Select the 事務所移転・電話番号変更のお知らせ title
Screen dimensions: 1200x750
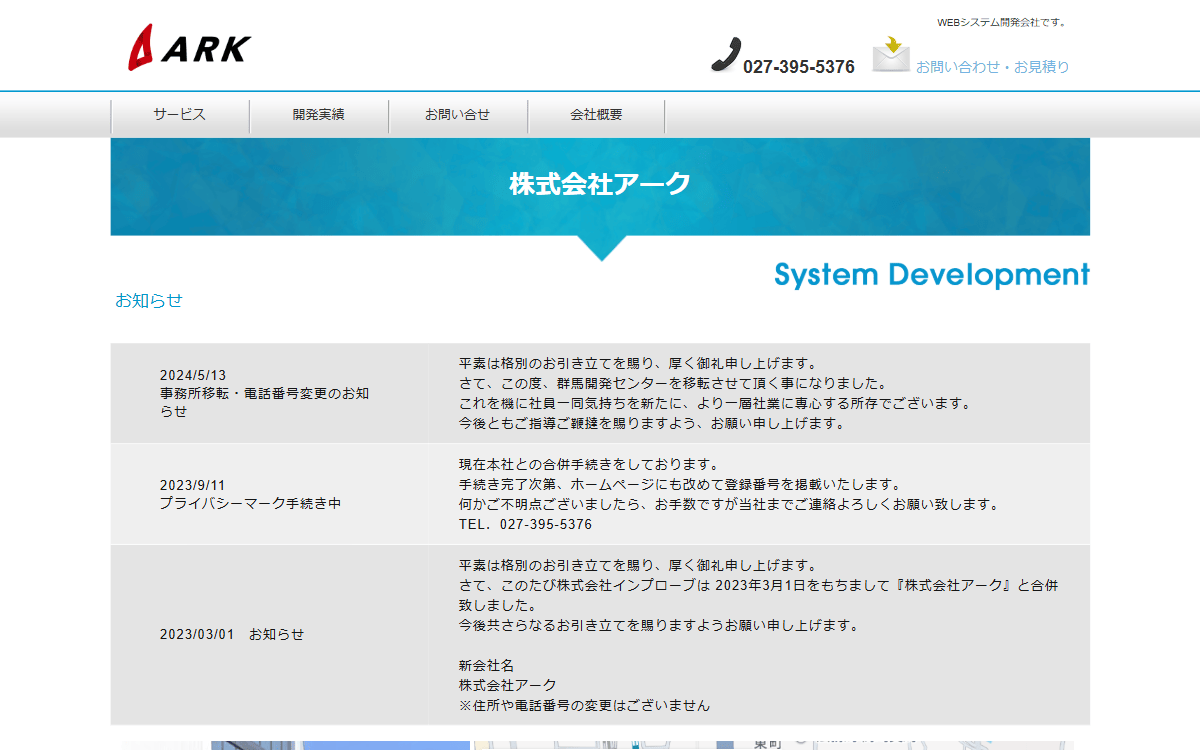(x=265, y=402)
